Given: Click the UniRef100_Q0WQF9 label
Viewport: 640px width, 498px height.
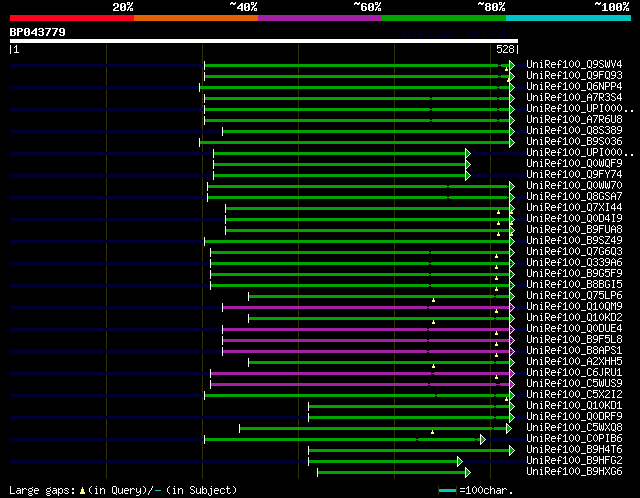Looking at the screenshot, I should click(x=574, y=164).
